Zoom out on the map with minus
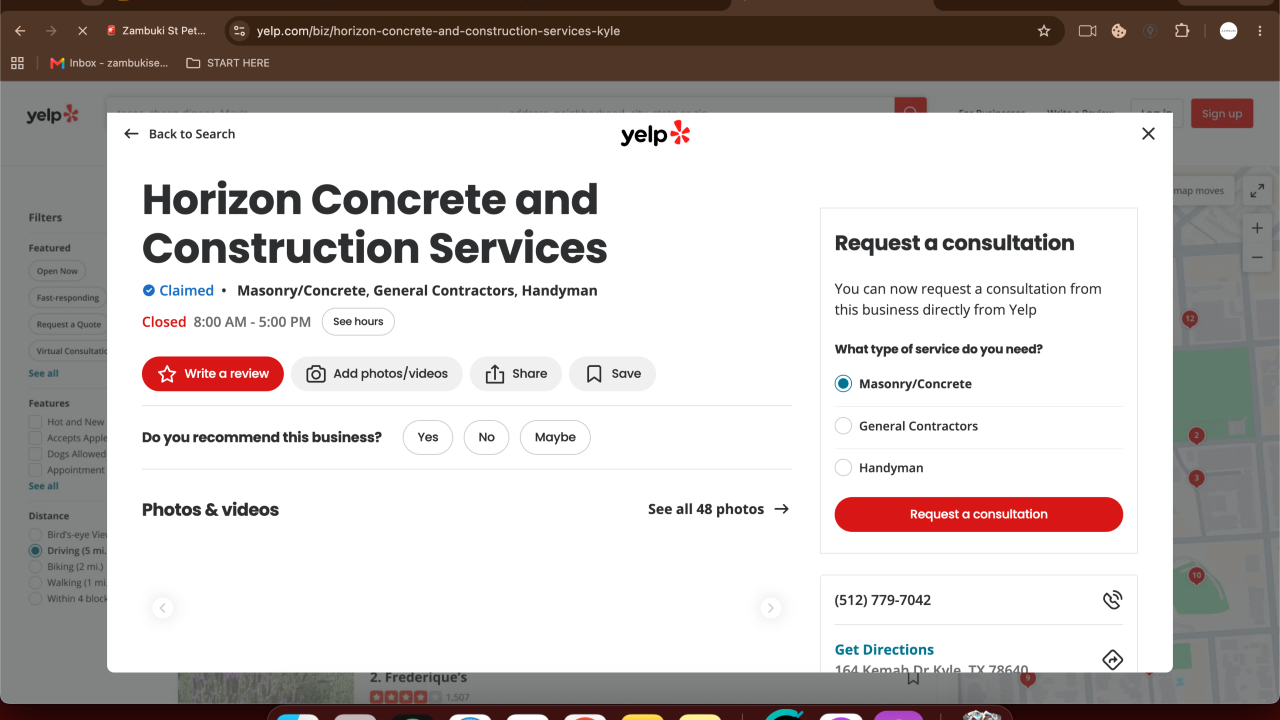 (1257, 258)
